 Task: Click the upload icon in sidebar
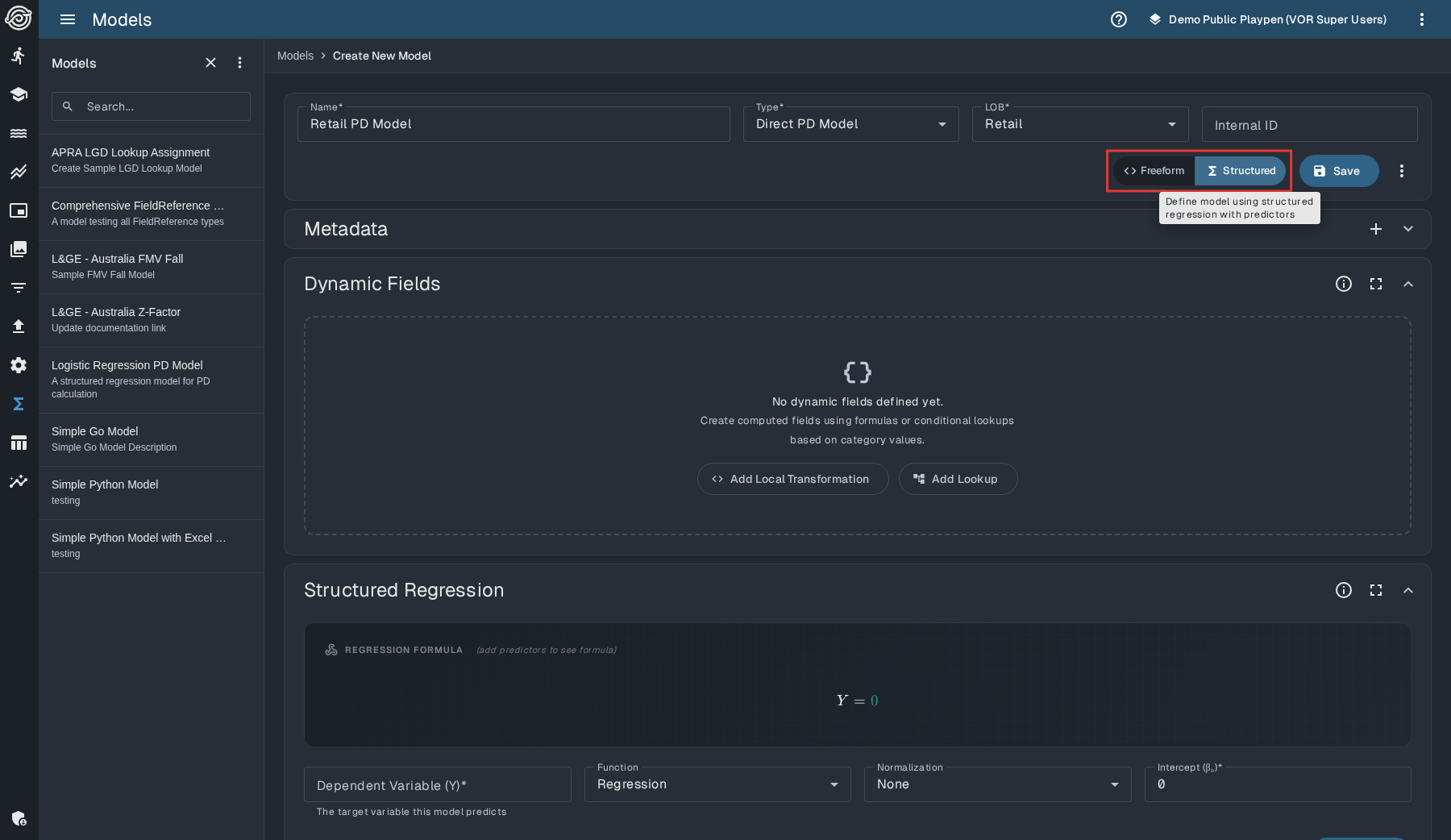(x=19, y=326)
